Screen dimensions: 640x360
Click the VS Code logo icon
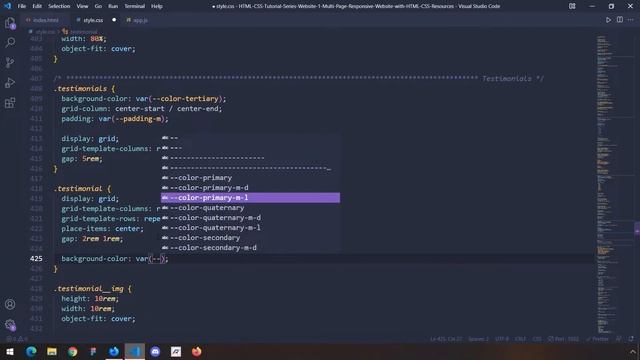click(x=7, y=6)
